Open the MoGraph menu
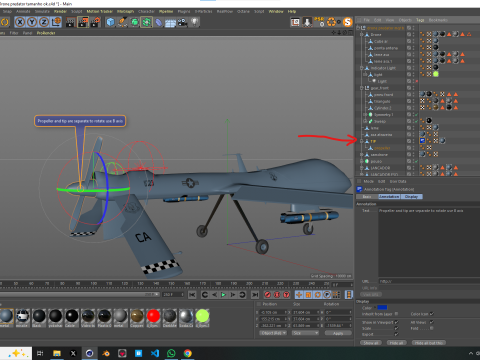 (125, 11)
